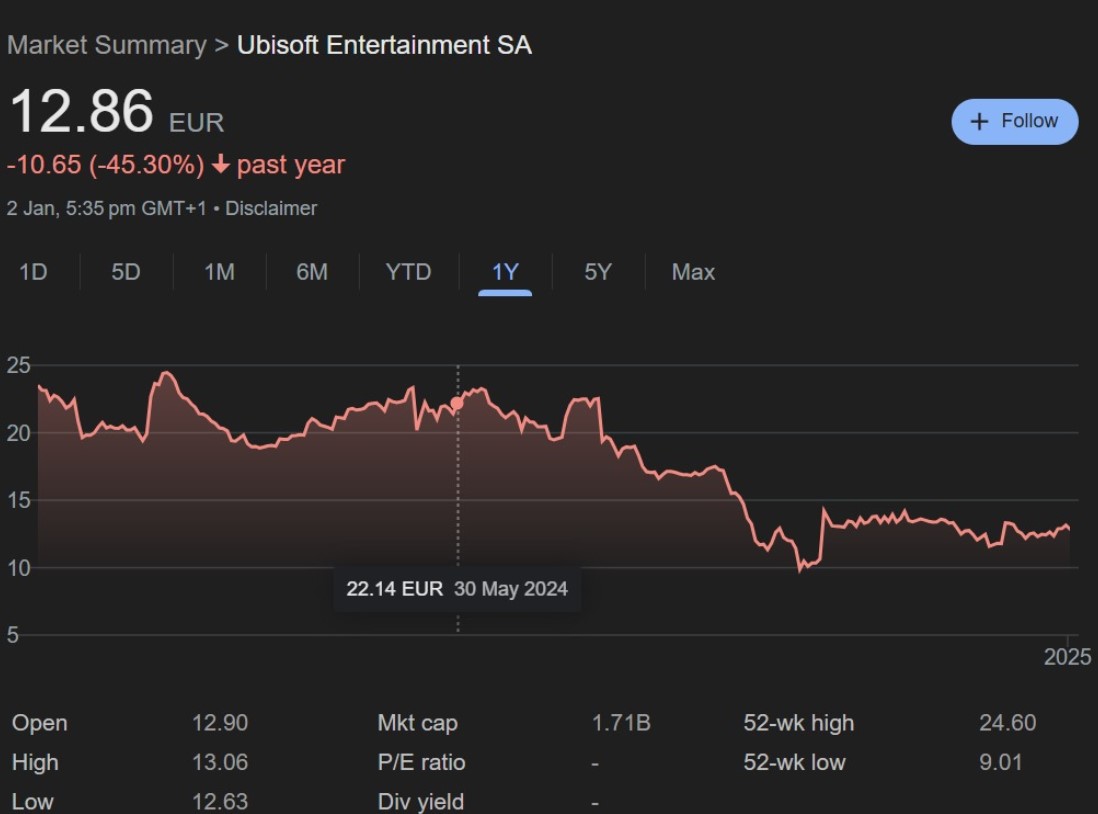Click the Follow button
Viewport: 1098px width, 814px height.
(x=1015, y=122)
